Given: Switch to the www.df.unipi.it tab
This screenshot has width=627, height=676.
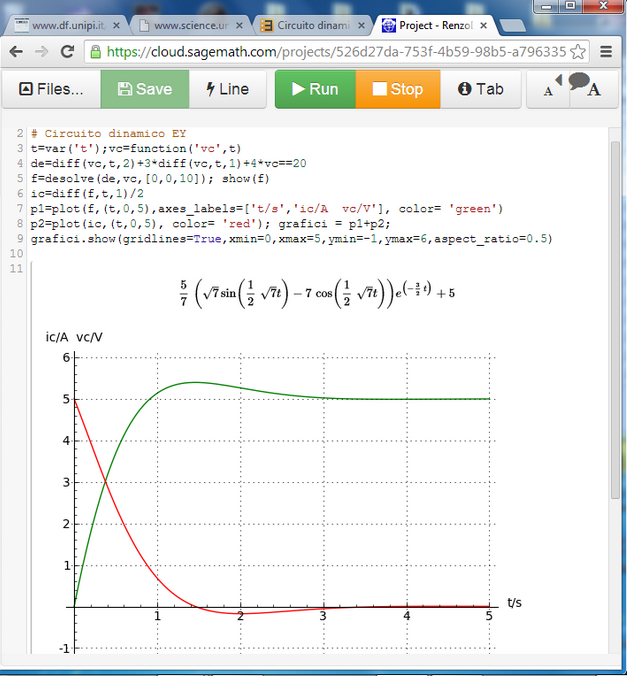Looking at the screenshot, I should pyautogui.click(x=68, y=25).
